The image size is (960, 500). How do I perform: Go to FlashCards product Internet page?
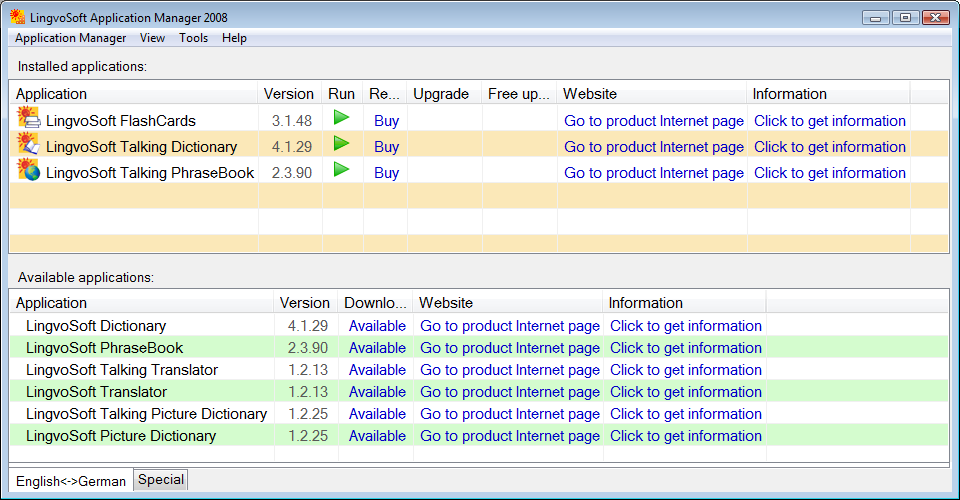tap(654, 121)
